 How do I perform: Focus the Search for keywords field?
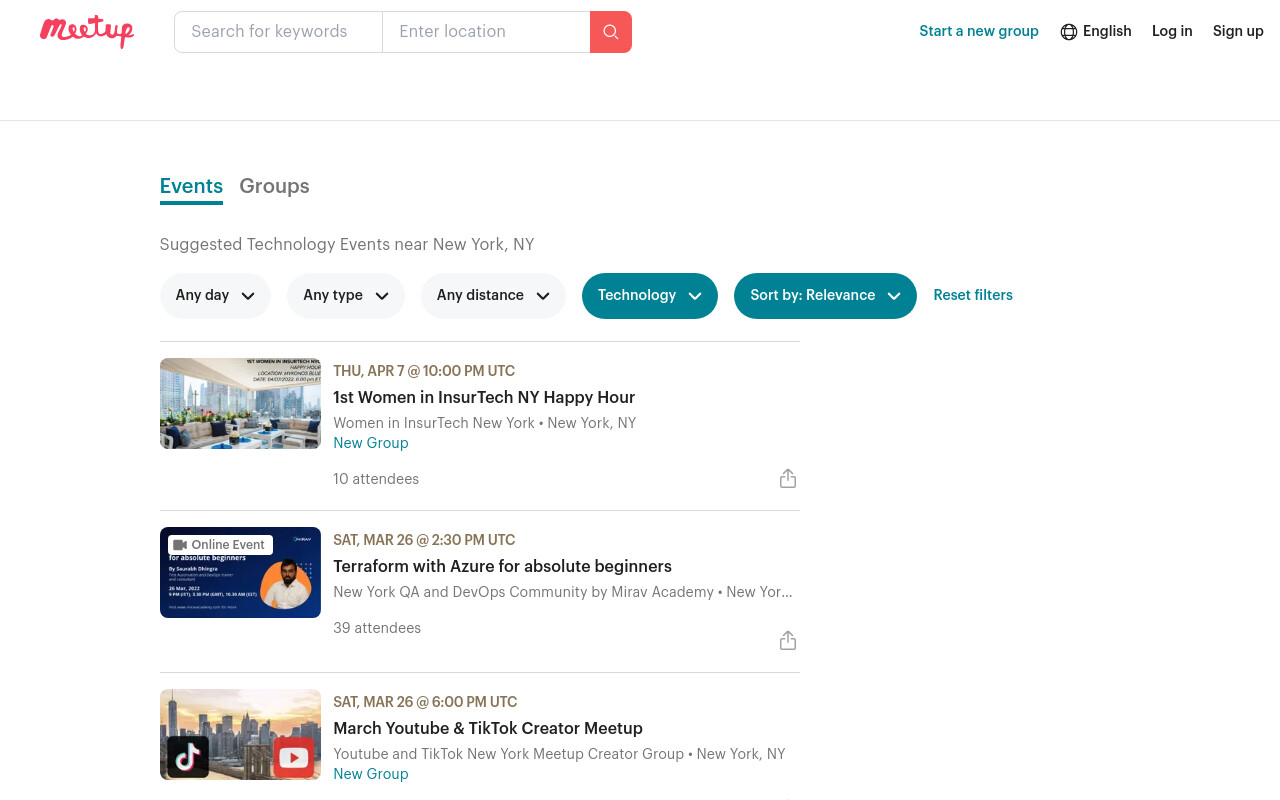tap(278, 32)
